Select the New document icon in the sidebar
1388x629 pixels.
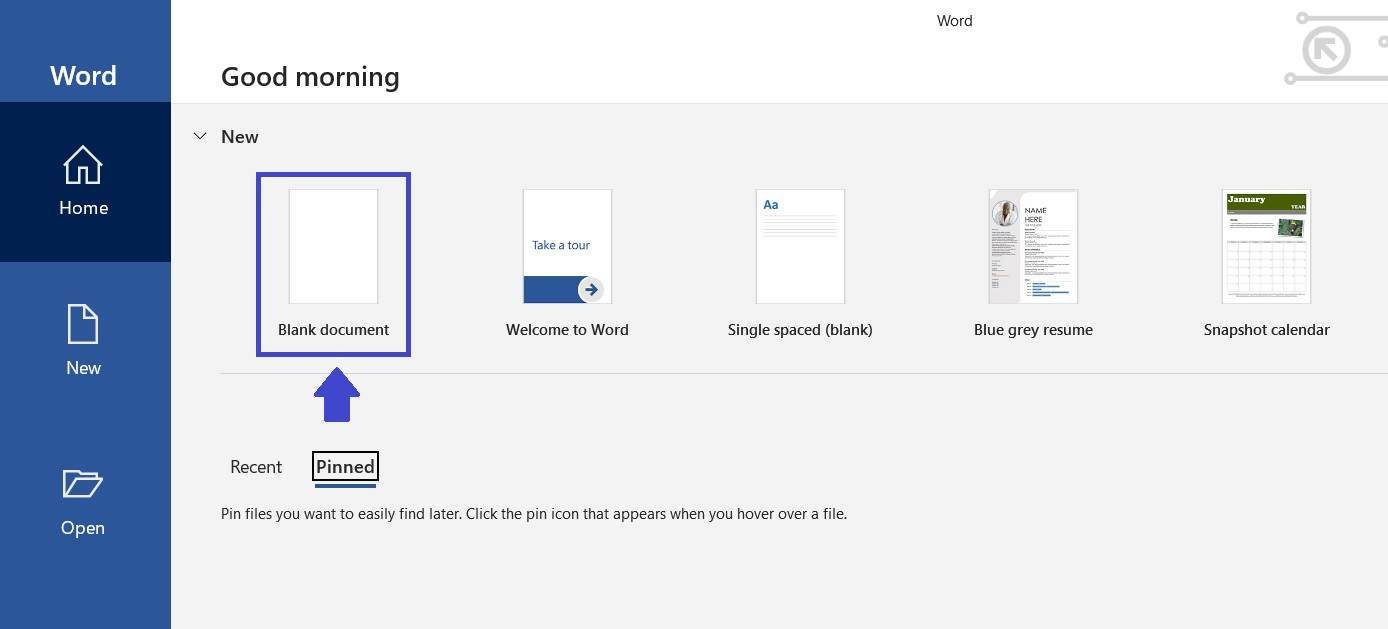click(83, 323)
